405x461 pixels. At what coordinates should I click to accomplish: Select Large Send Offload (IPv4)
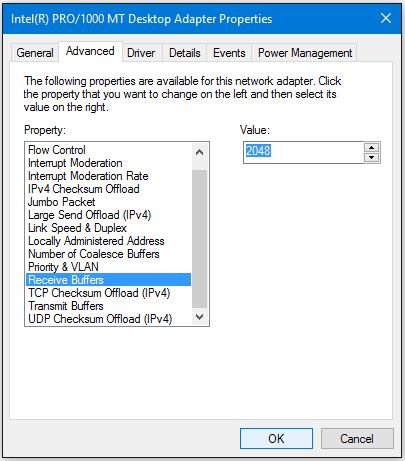(108, 215)
